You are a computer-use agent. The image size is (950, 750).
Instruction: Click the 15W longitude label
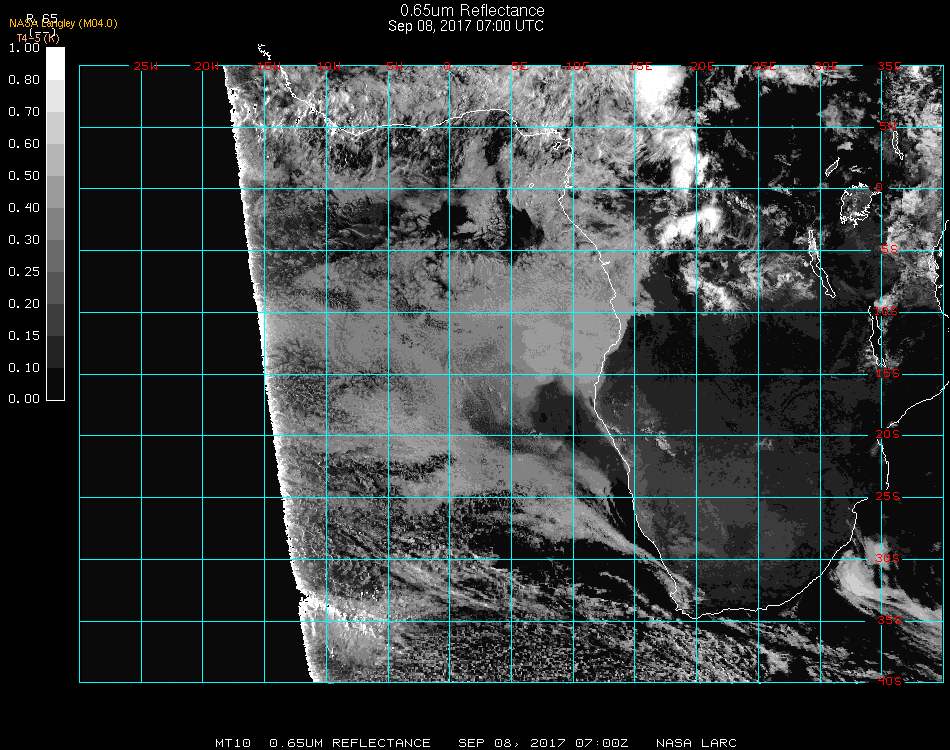click(x=268, y=67)
